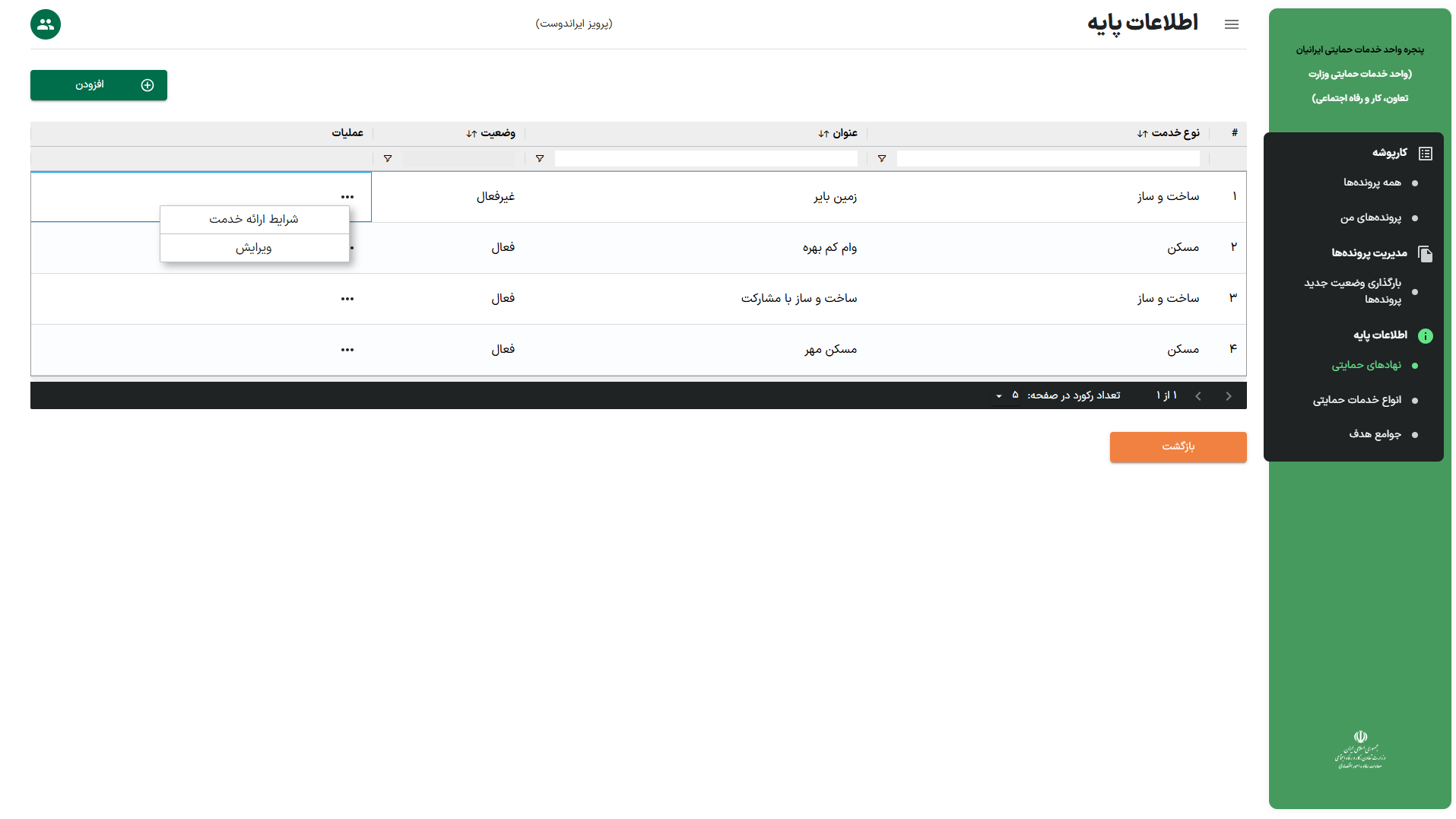This screenshot has height=819, width=1456.
Task: Click the filter icon for وضعیت column
Action: (x=387, y=159)
